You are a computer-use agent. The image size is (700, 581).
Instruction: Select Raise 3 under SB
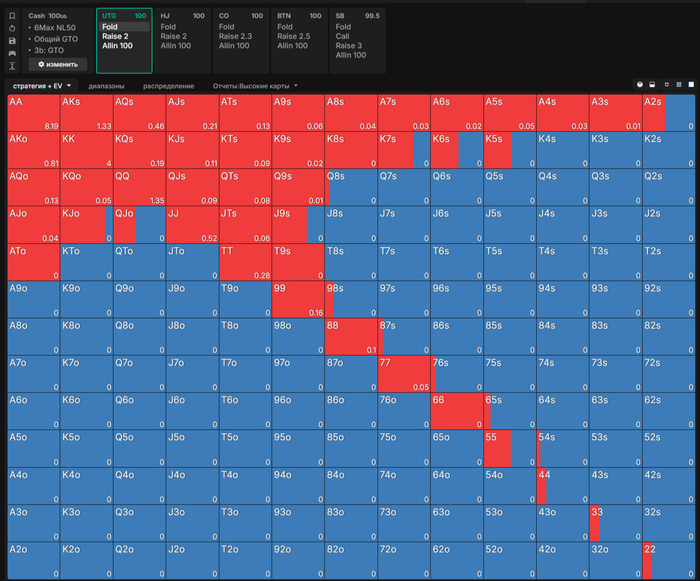pos(349,46)
